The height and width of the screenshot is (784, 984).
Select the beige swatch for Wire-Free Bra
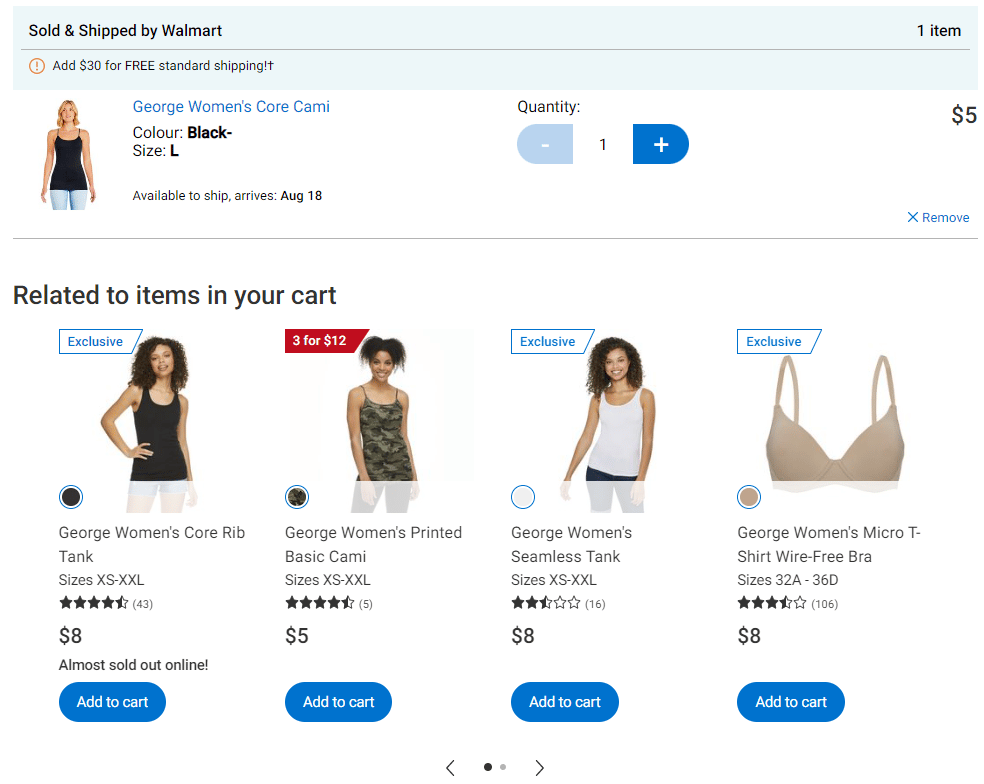[749, 497]
